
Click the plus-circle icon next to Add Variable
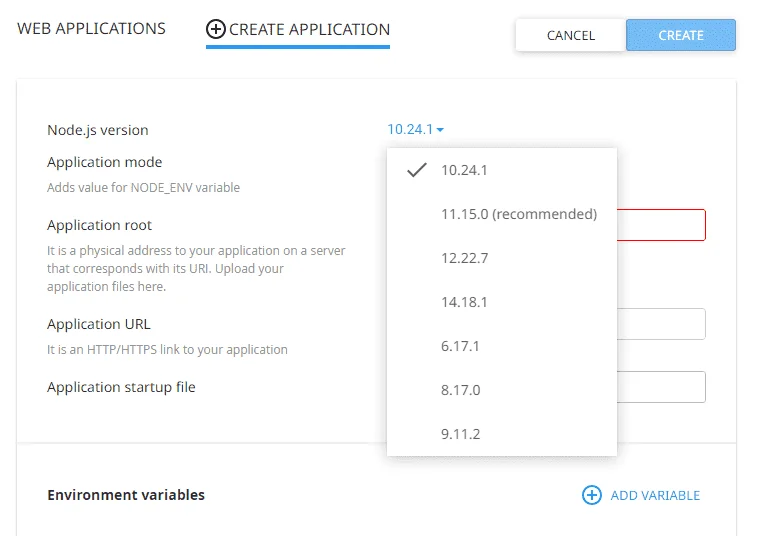pos(592,495)
